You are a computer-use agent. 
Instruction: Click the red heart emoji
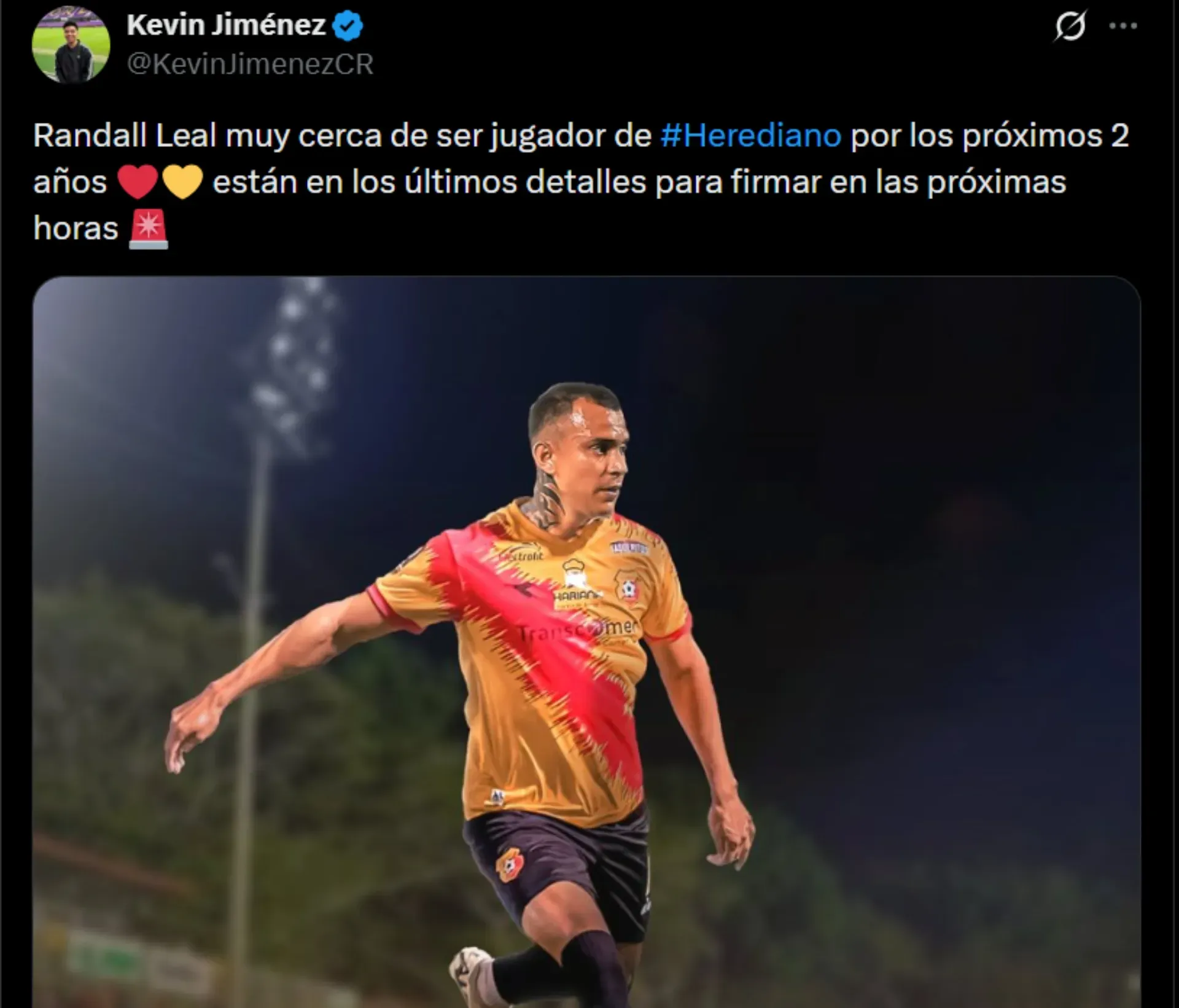[137, 182]
